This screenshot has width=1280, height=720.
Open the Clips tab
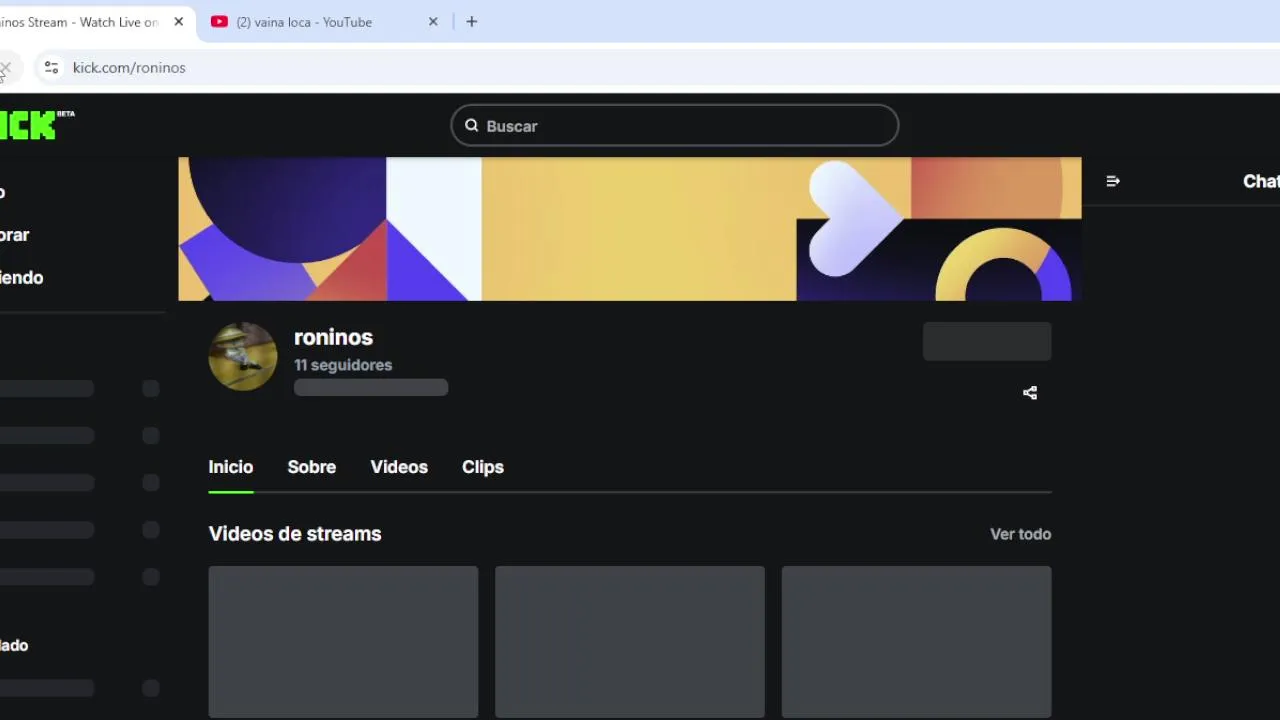[x=483, y=467]
